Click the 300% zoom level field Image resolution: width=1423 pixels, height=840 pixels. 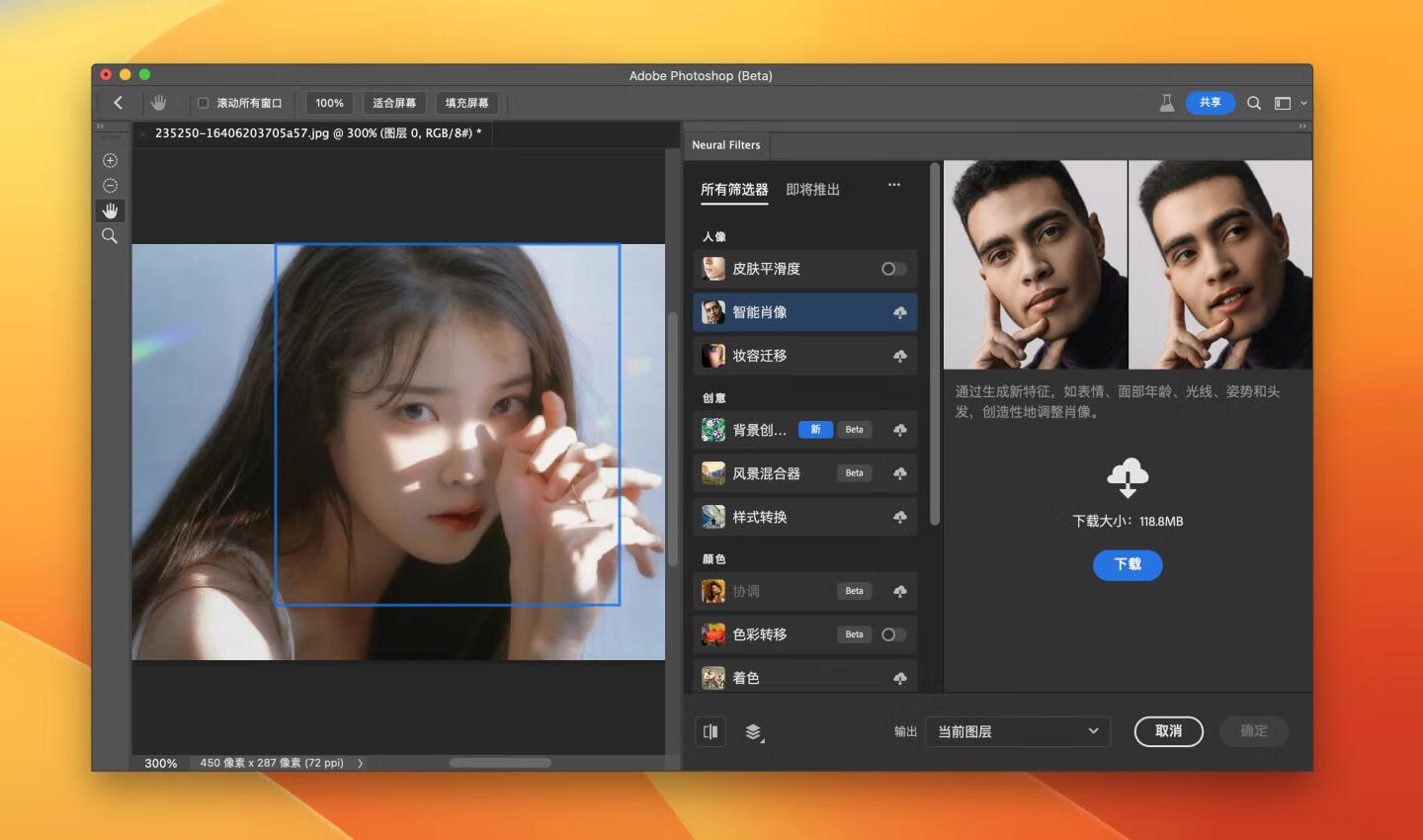(x=161, y=763)
